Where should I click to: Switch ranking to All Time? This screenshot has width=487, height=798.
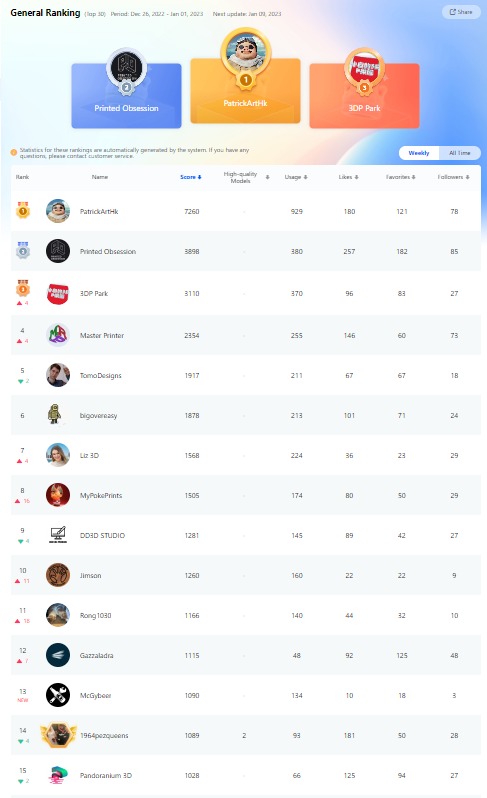point(460,153)
